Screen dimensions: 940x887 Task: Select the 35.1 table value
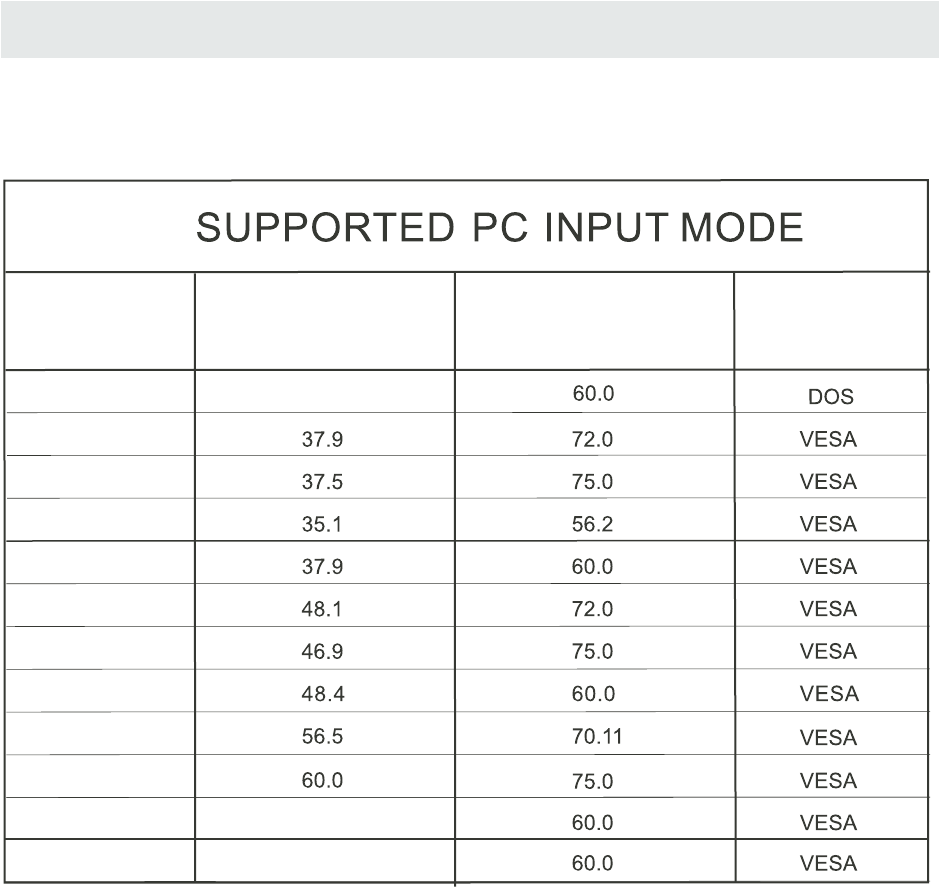point(322,524)
